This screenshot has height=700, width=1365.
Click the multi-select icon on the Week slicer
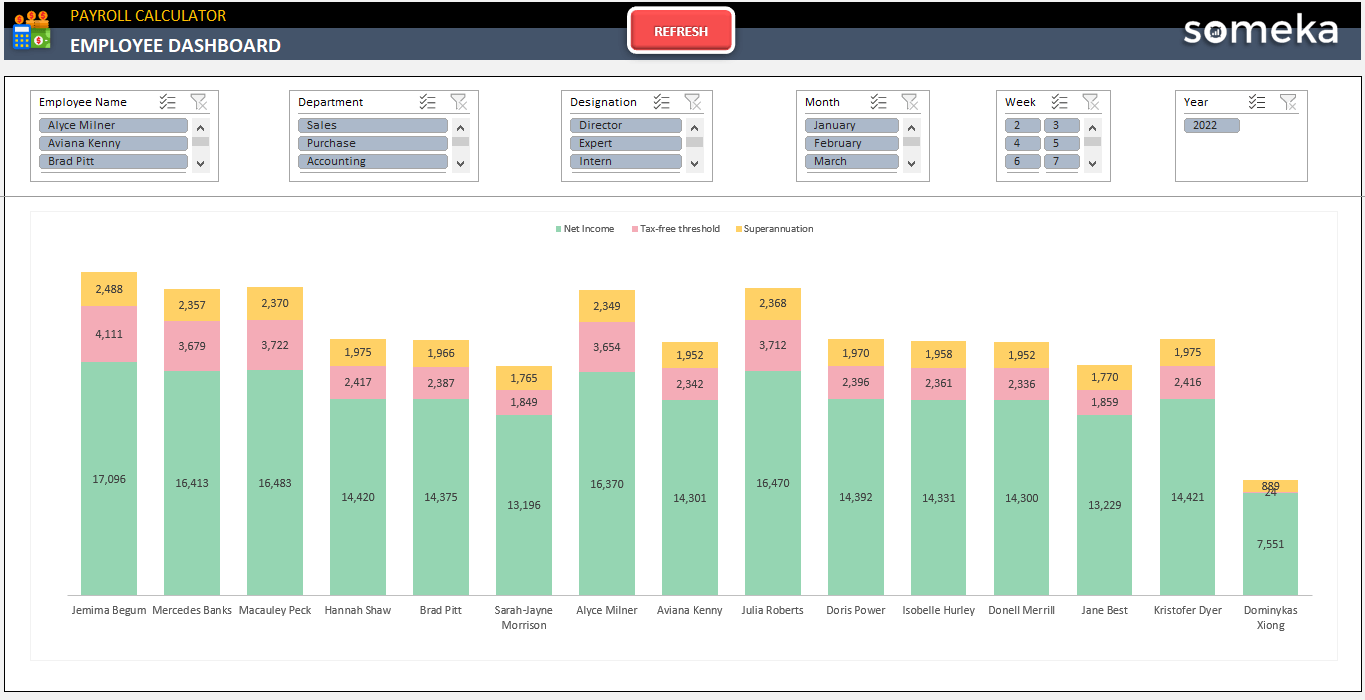point(1059,101)
